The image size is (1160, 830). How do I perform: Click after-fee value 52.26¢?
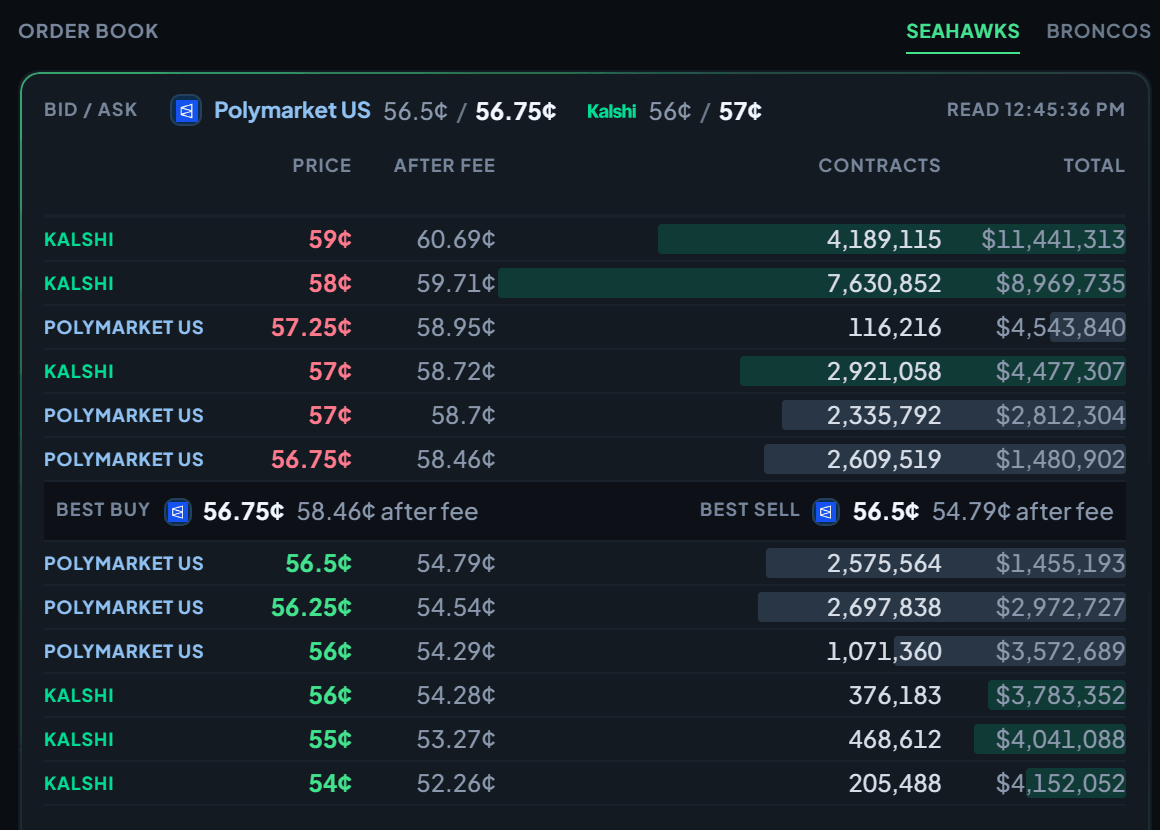pos(456,783)
